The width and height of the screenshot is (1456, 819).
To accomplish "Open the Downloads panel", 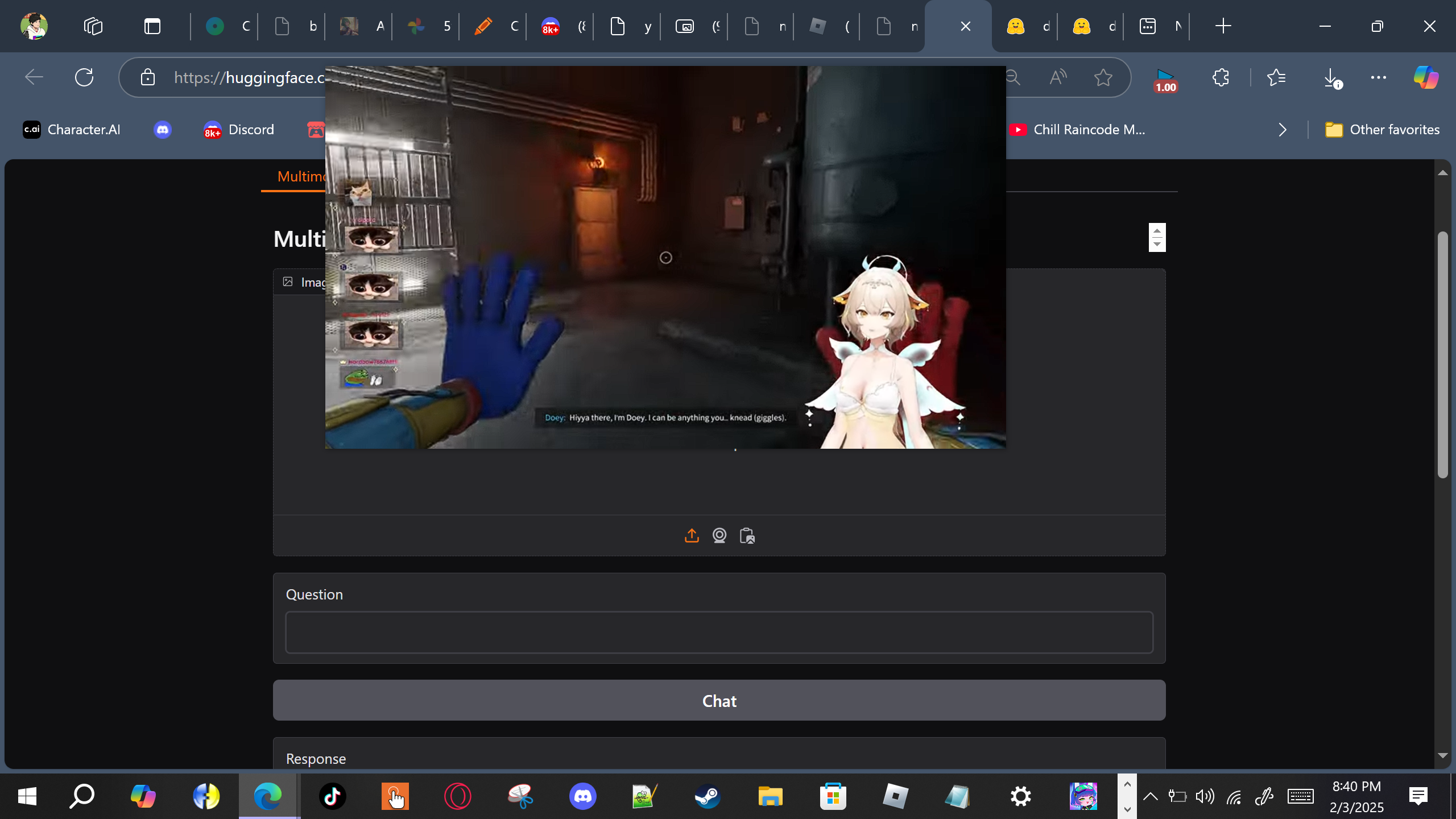I will [1332, 77].
